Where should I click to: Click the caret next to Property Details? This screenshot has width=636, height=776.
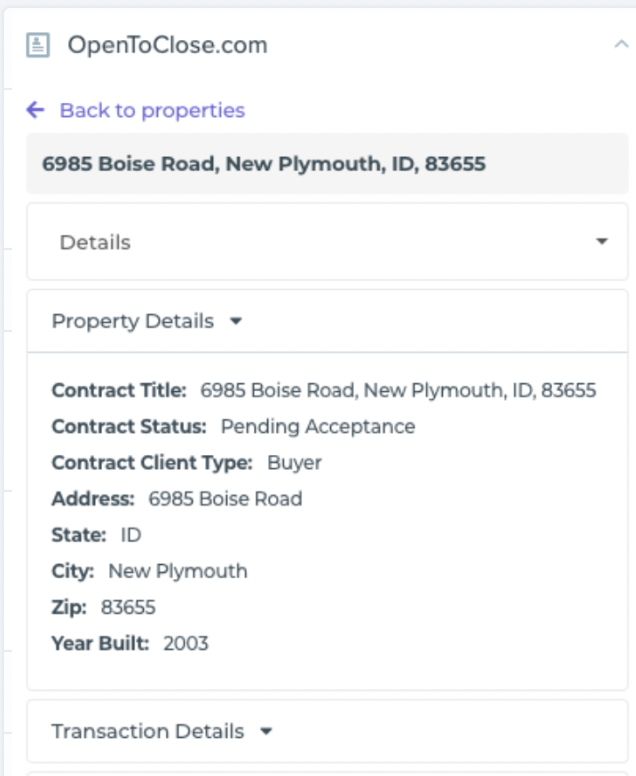(236, 322)
